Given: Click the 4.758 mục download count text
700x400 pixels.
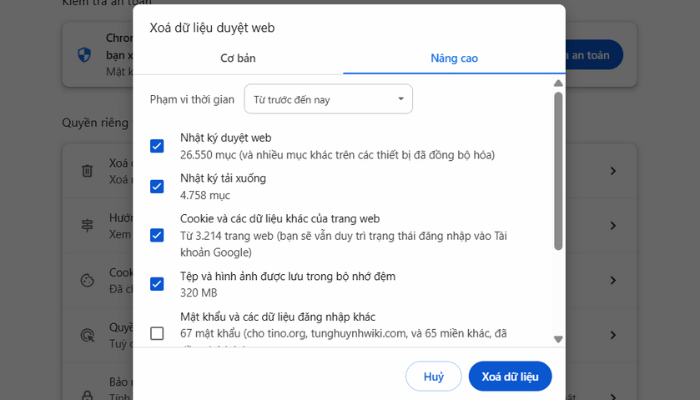Looking at the screenshot, I should pyautogui.click(x=205, y=196).
